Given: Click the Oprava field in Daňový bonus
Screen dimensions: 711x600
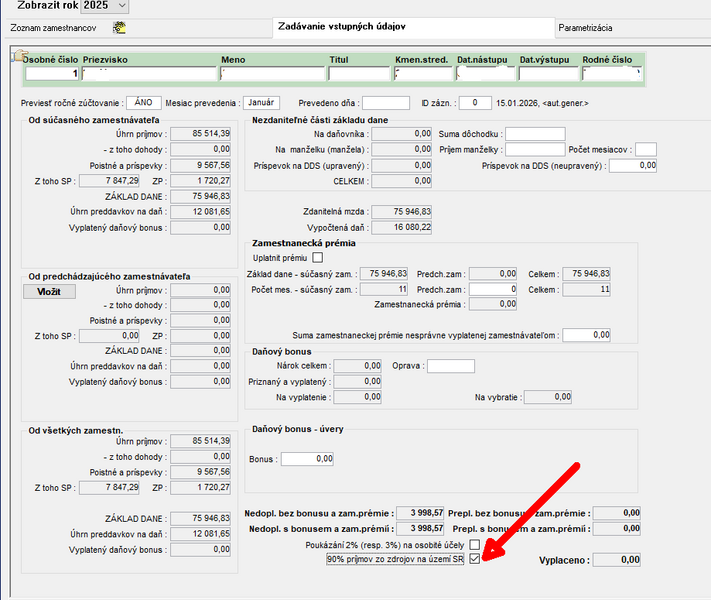Looking at the screenshot, I should coord(451,366).
